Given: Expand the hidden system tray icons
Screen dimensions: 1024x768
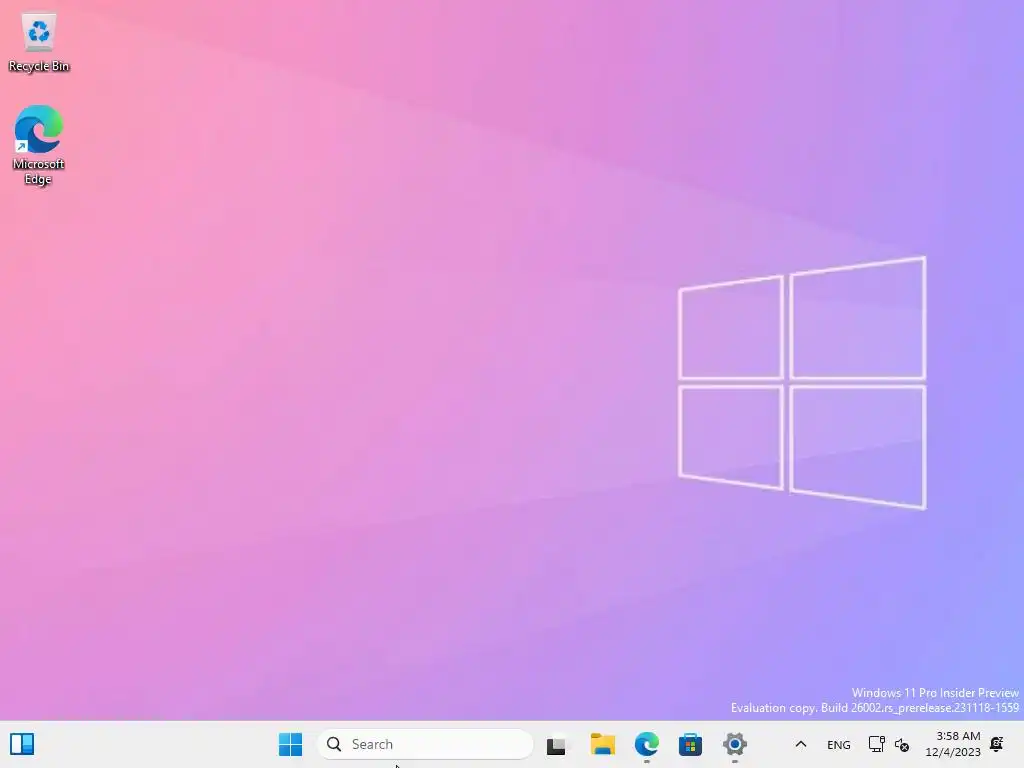Looking at the screenshot, I should 801,744.
